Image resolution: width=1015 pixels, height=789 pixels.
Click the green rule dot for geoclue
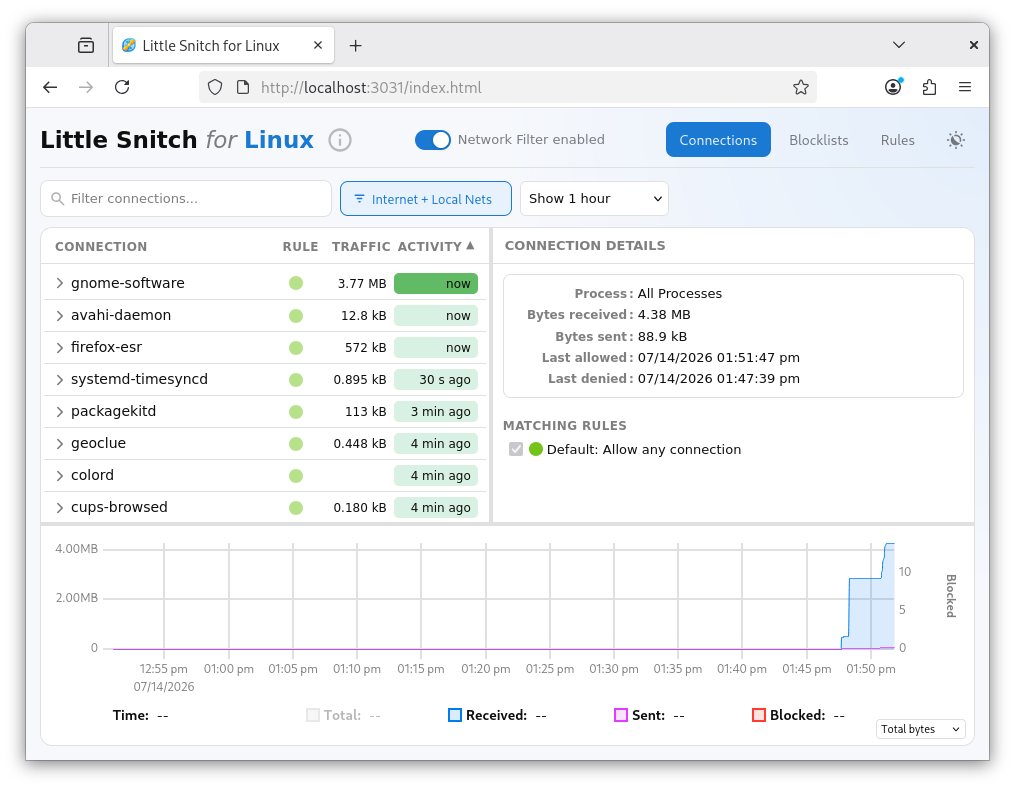[296, 444]
